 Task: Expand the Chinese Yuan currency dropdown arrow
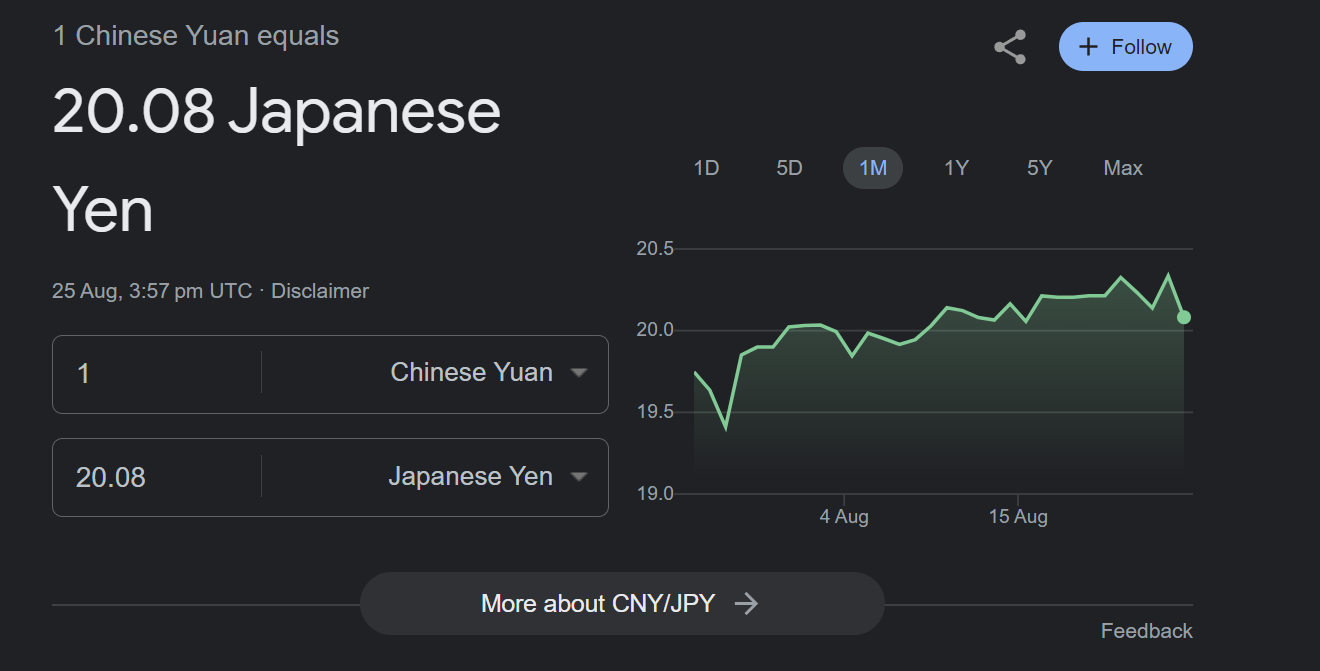tap(578, 373)
